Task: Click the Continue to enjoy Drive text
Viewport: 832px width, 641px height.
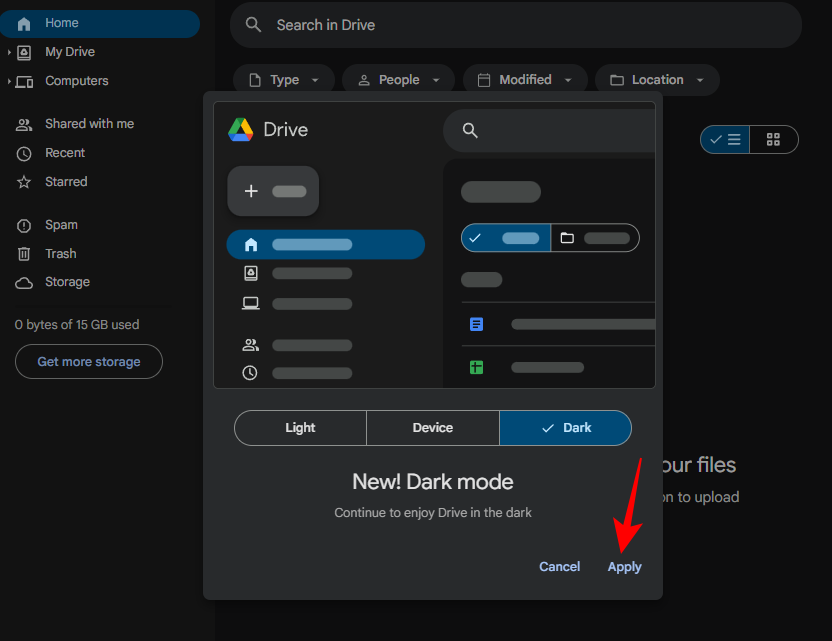Action: 433,513
